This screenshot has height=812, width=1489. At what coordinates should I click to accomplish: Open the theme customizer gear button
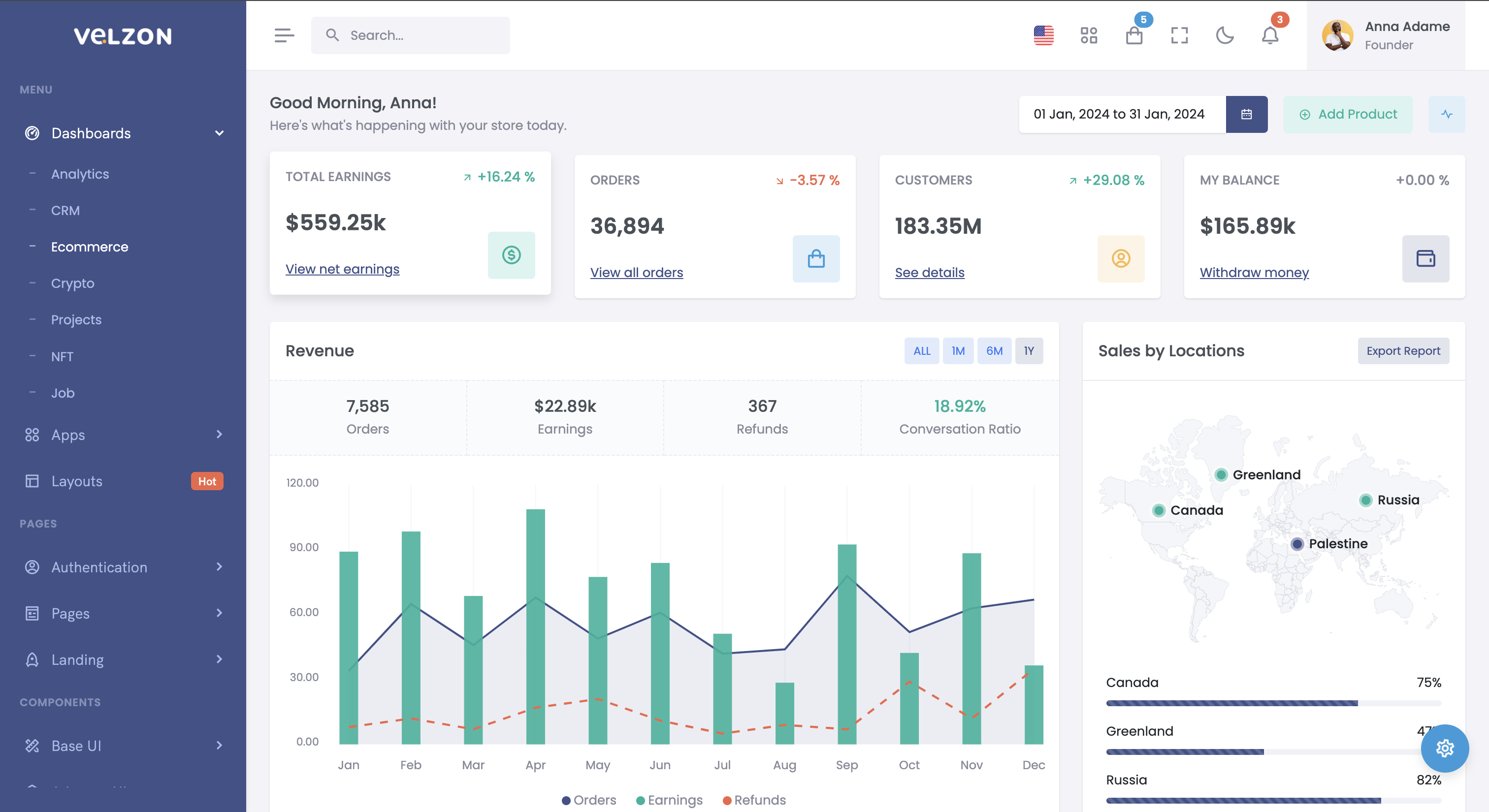1445,748
